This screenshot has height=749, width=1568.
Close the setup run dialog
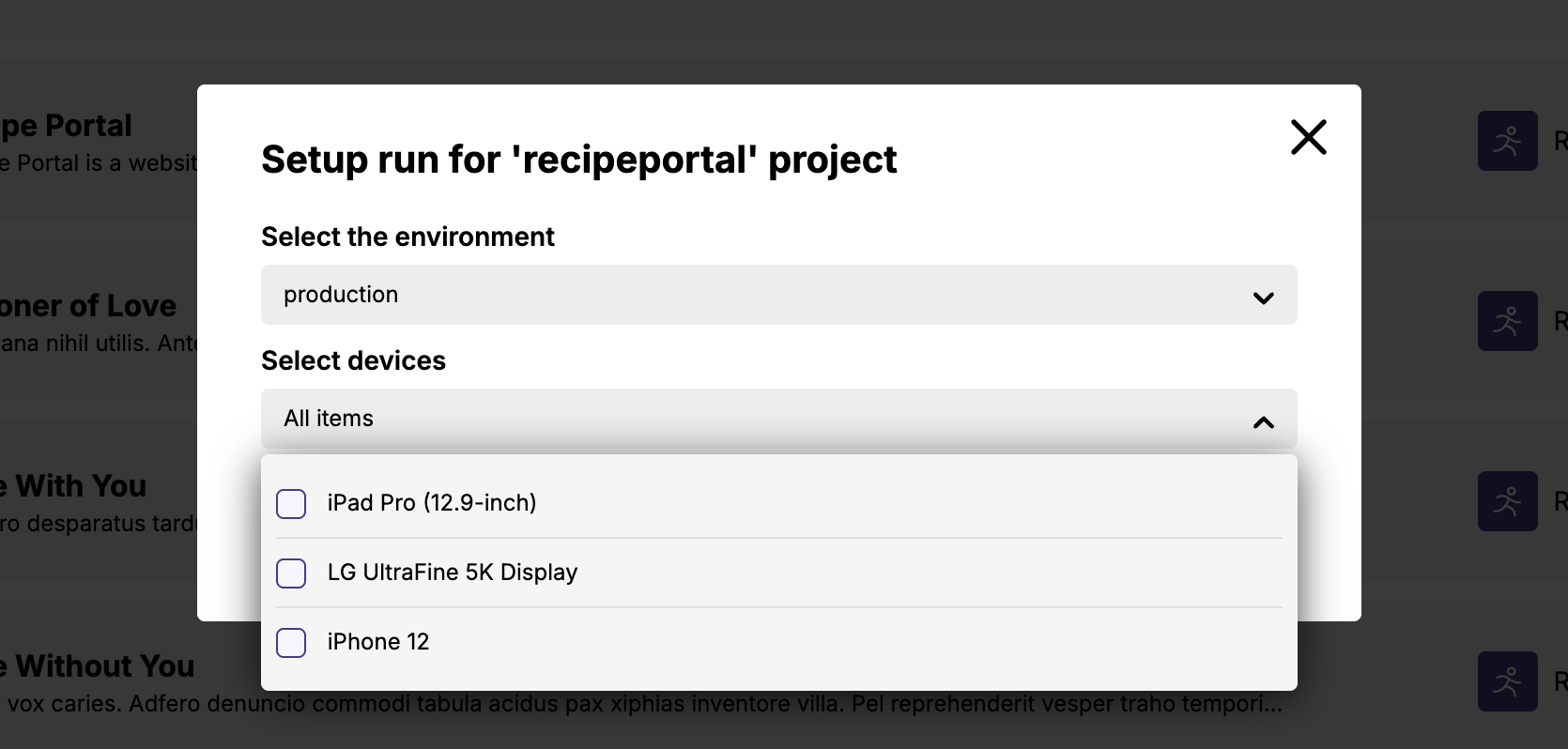click(1308, 137)
